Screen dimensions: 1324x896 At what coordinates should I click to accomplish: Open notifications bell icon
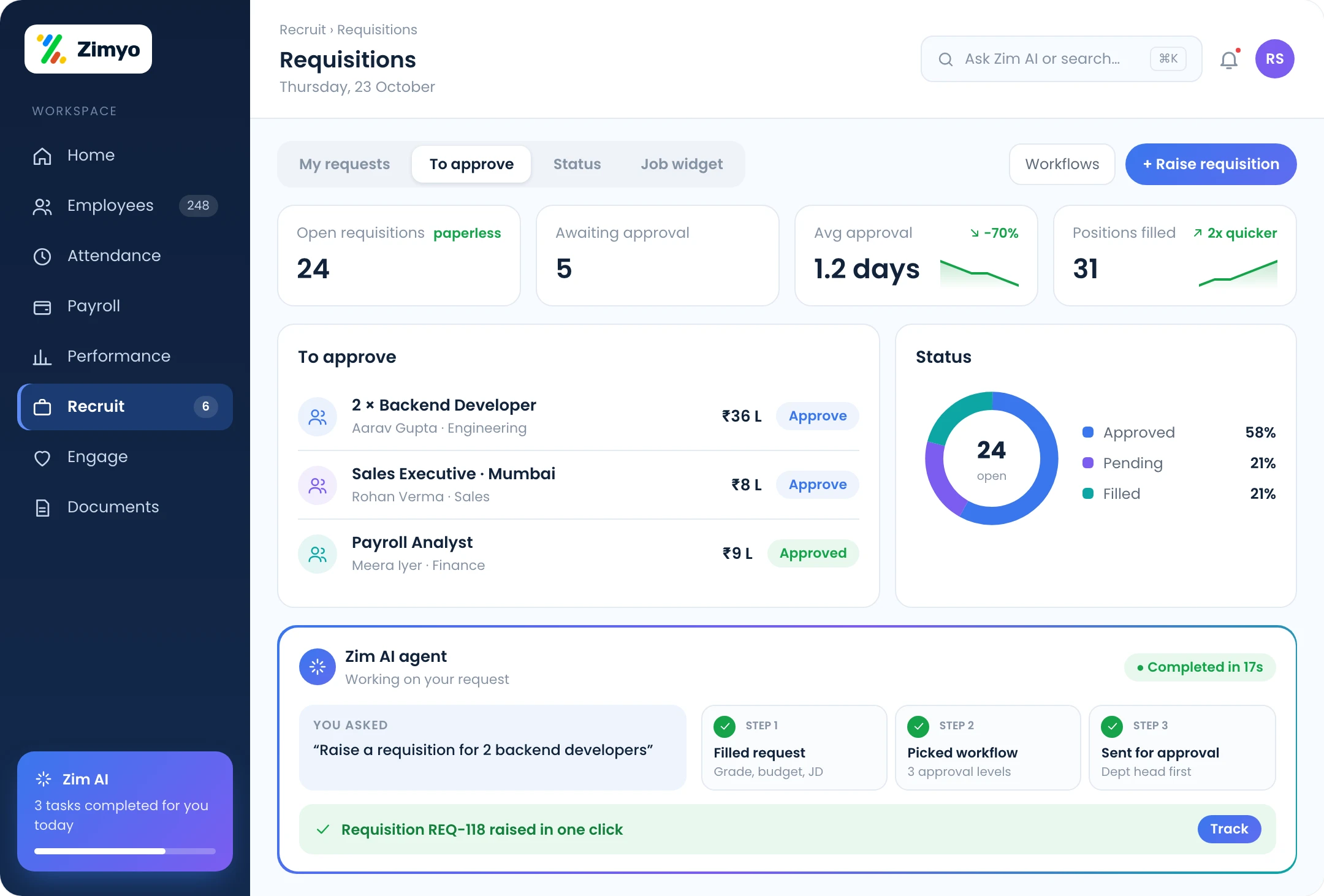[1229, 59]
